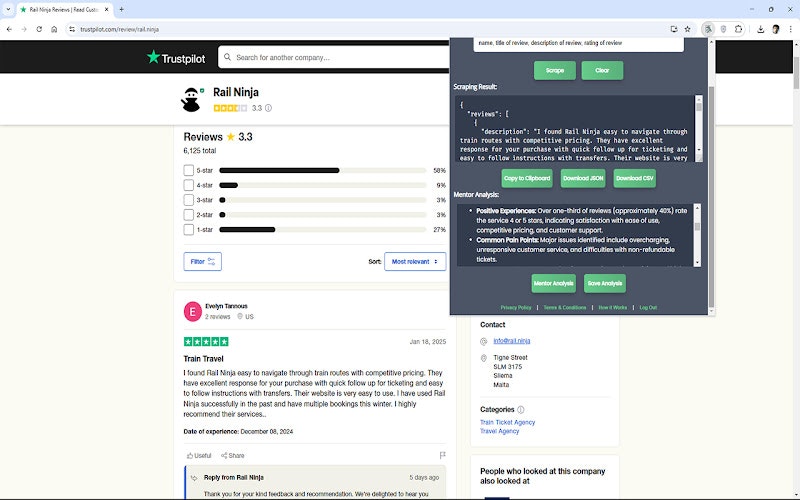Share Evelyn Tannous's review

point(233,456)
